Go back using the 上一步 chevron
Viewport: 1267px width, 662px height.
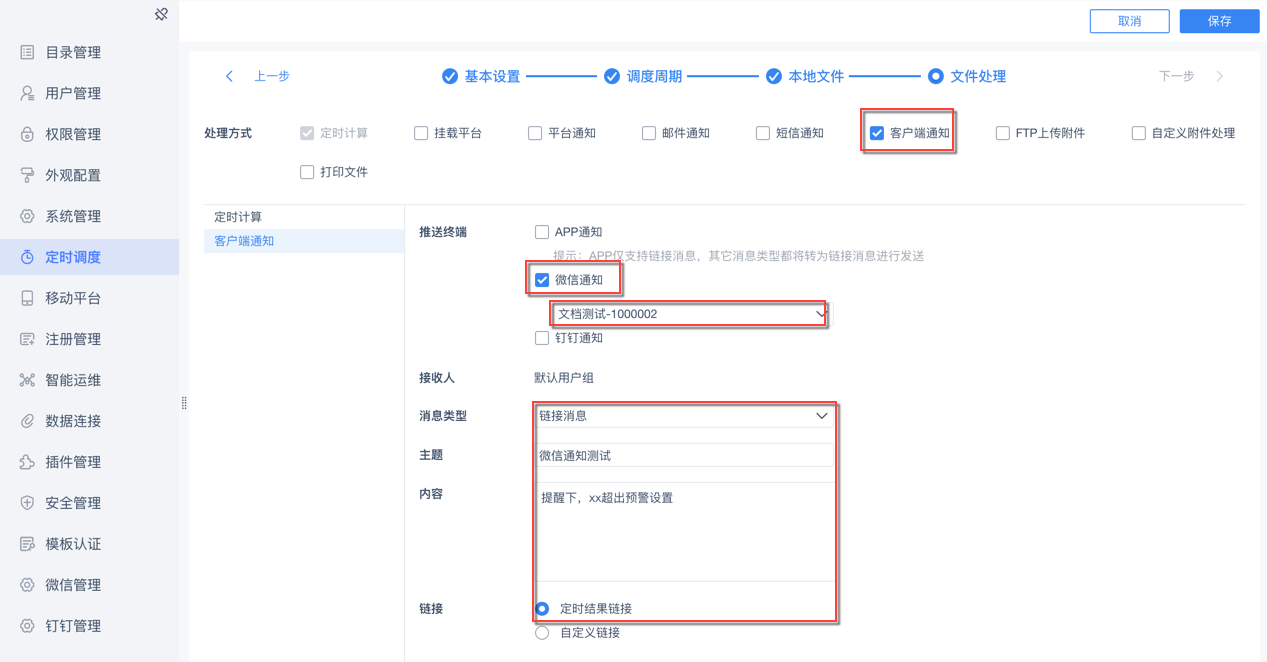230,76
